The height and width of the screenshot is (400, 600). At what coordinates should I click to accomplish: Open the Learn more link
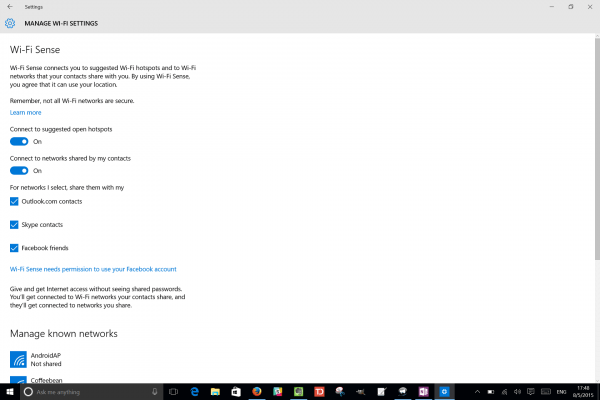pyautogui.click(x=25, y=113)
